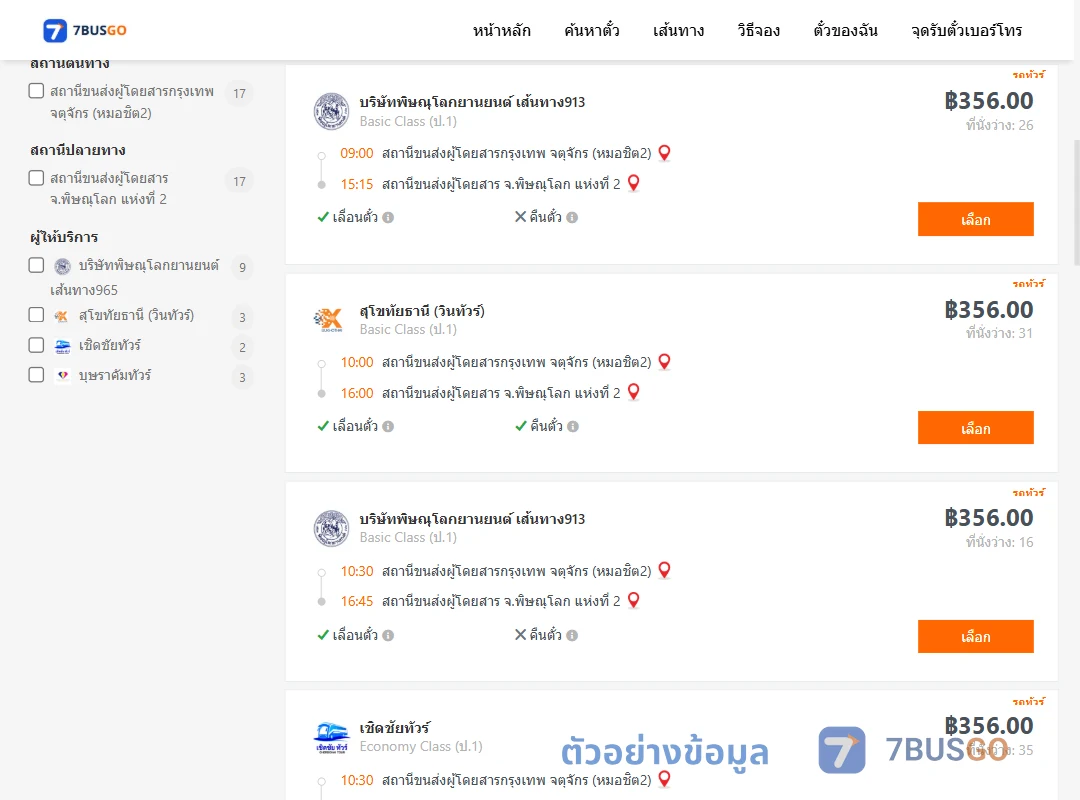The width and height of the screenshot is (1080, 800).
Task: Check the บริษัทพิษณุโลกยานยนต์ operator filter
Action: pos(37,265)
